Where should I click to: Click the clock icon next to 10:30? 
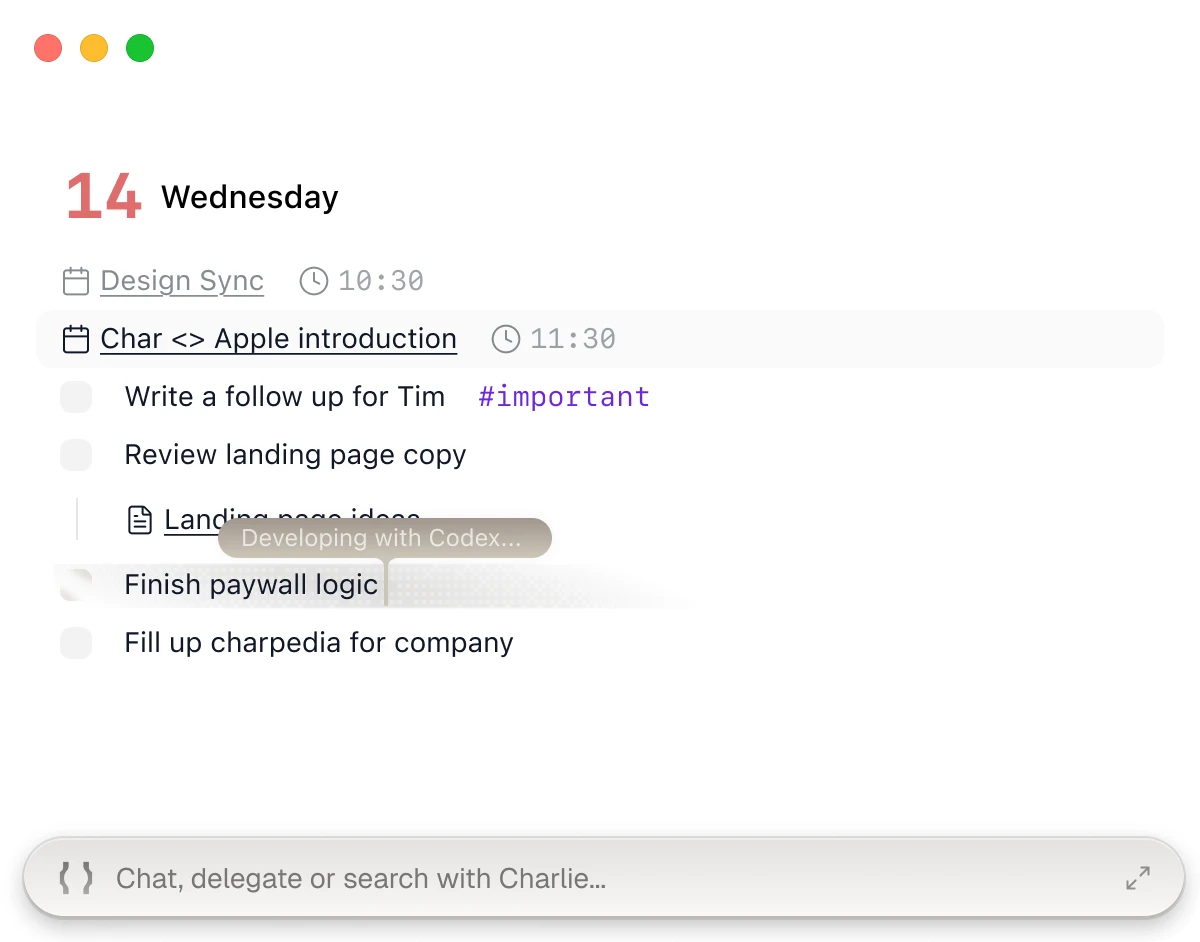[x=314, y=281]
